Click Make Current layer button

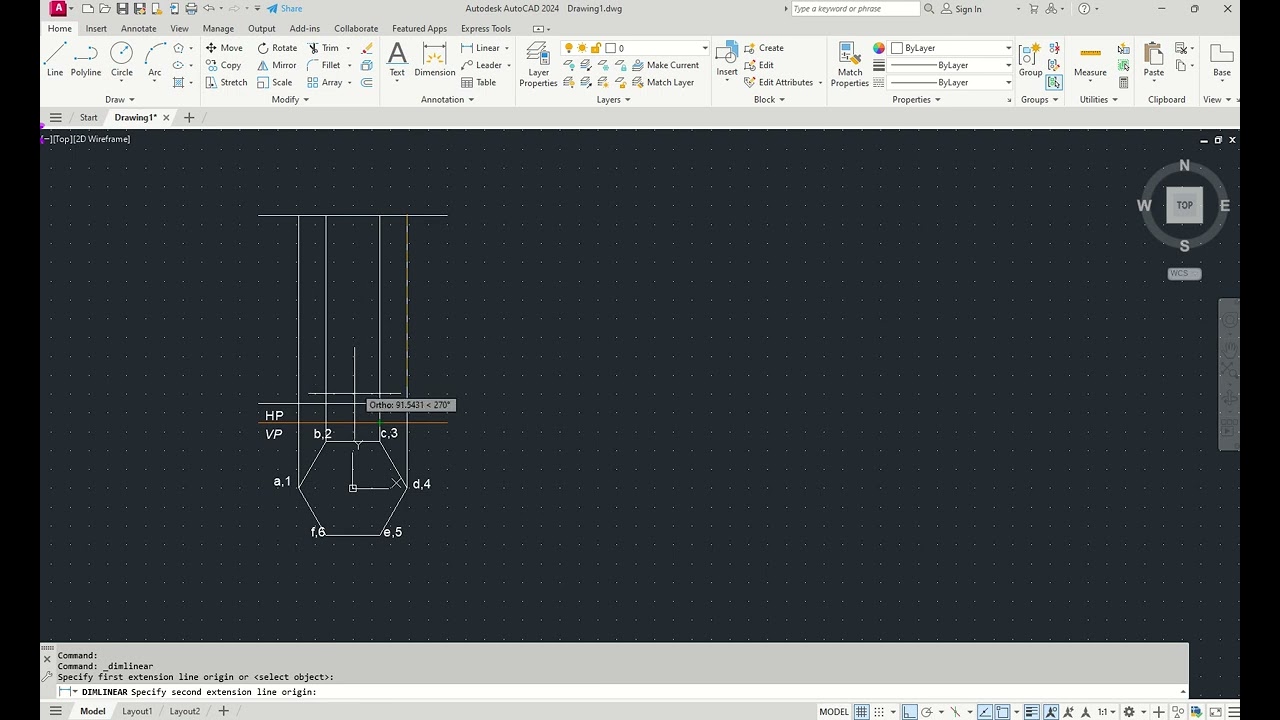[x=665, y=65]
